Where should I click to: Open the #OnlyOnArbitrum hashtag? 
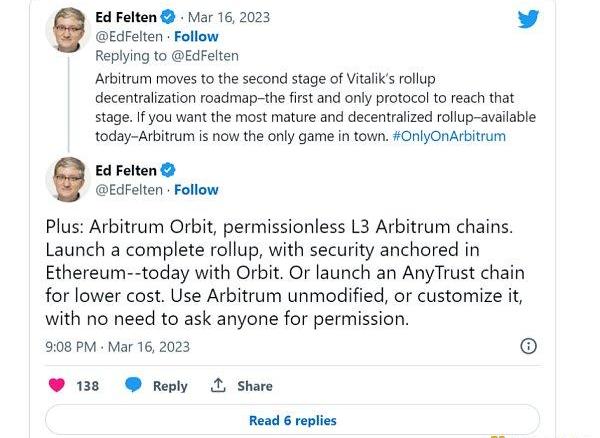pos(449,136)
